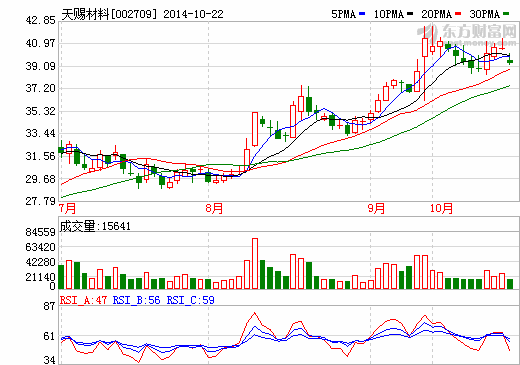Click the green line marker beside 30PMA
The image size is (520, 365).
pos(506,14)
